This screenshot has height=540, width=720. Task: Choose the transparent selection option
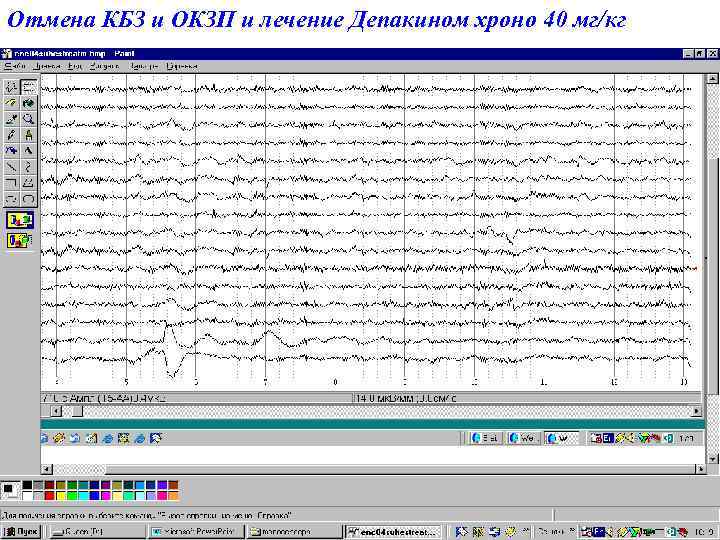[20, 240]
